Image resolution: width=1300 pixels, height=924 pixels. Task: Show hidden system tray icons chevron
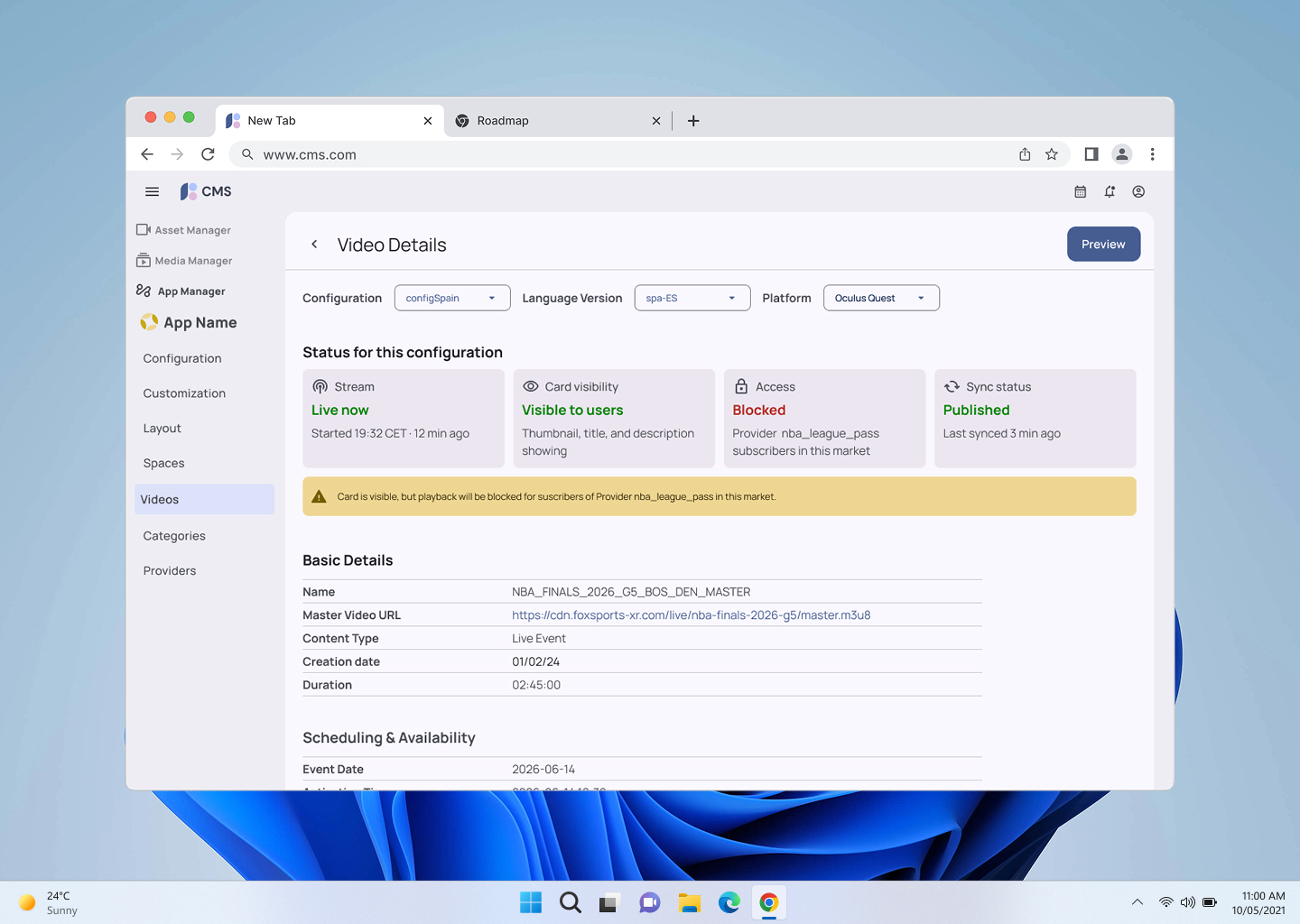1137,902
